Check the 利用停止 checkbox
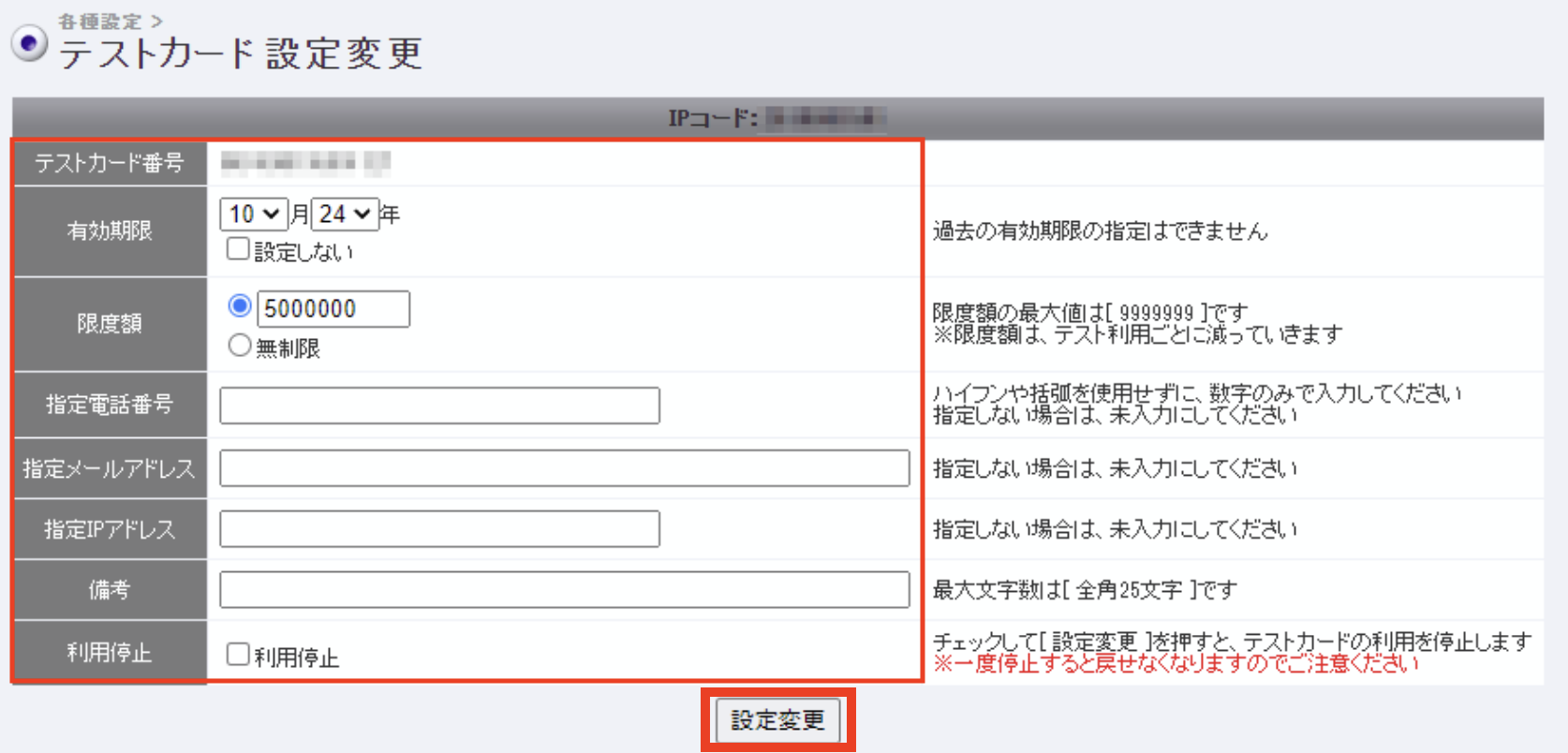 (x=238, y=654)
